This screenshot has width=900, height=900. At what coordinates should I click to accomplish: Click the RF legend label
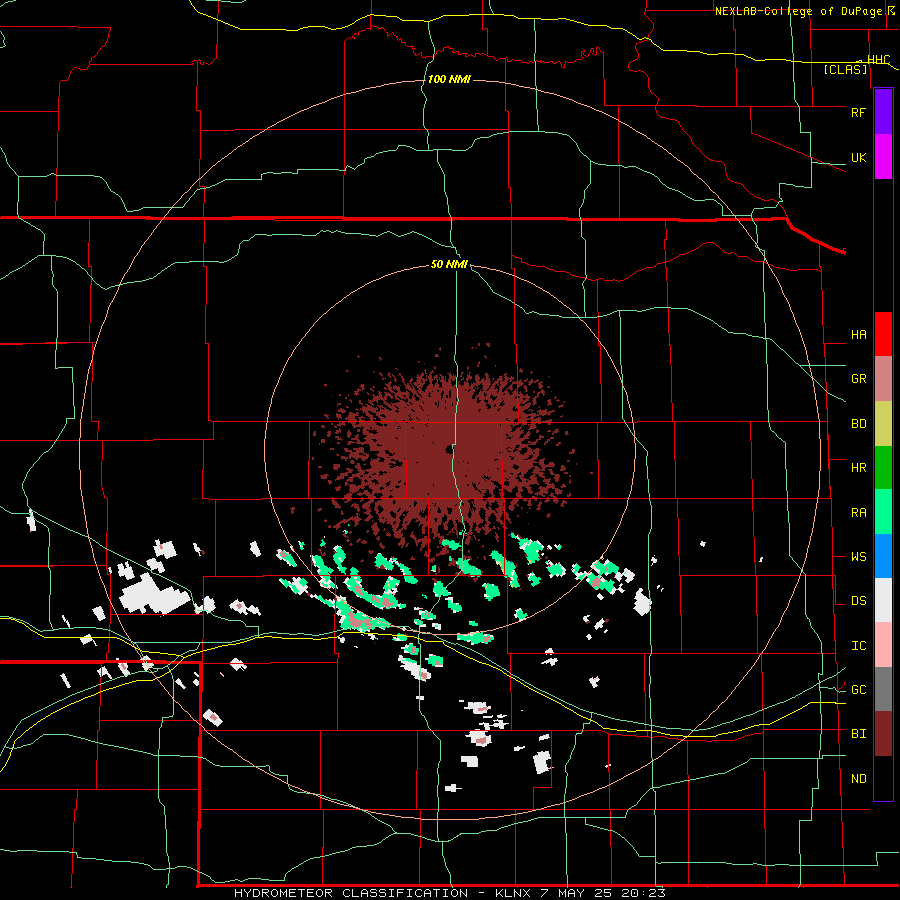pos(858,112)
